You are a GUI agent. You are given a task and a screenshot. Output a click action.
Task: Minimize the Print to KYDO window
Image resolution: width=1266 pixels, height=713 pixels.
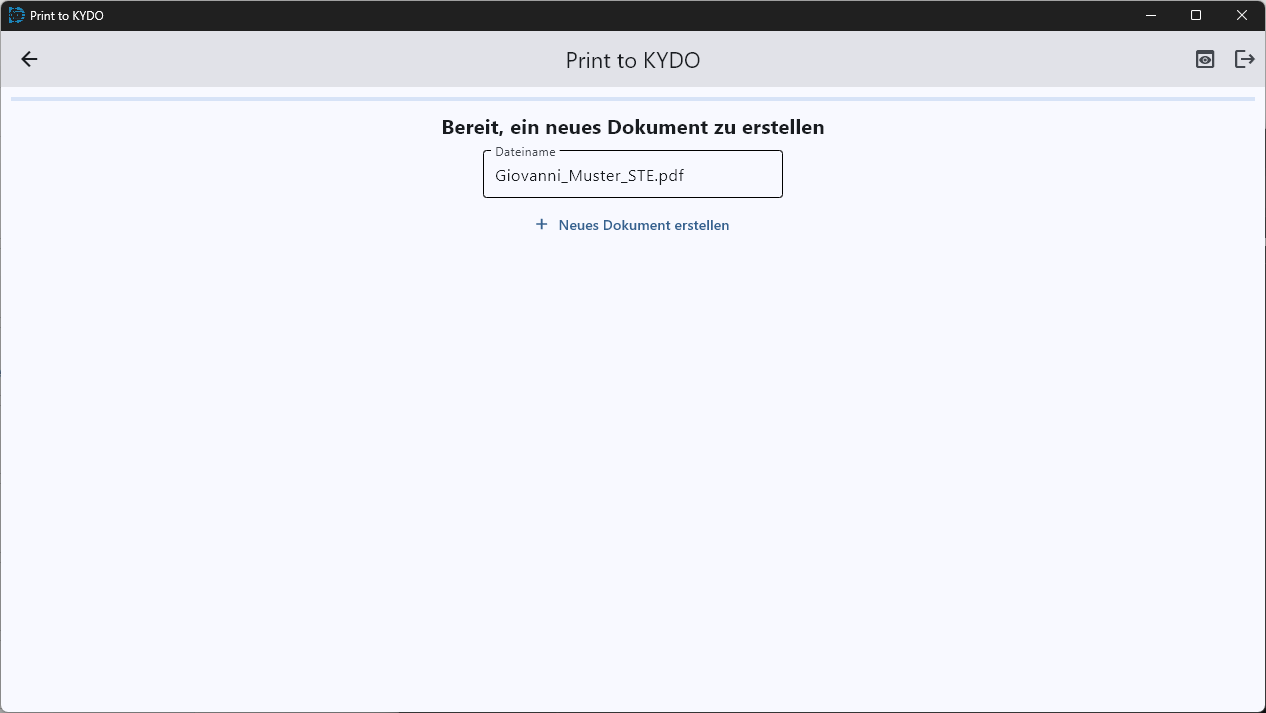[x=1151, y=15]
